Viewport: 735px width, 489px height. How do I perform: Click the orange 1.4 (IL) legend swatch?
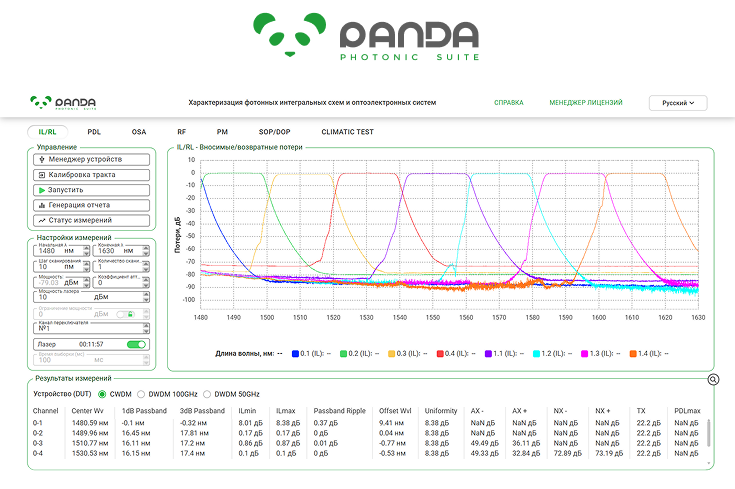(x=633, y=354)
